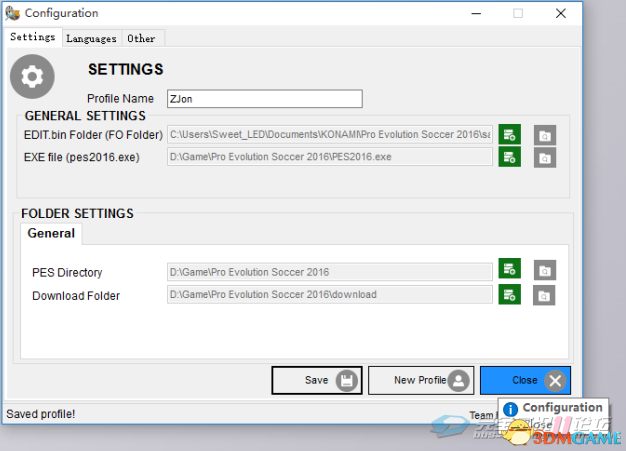Click the gray browse folder icon for PES Directory
Image resolution: width=626 pixels, height=451 pixels.
[545, 270]
